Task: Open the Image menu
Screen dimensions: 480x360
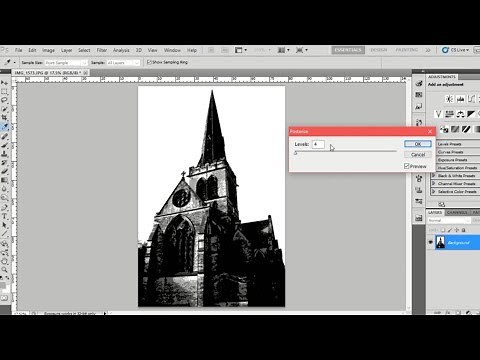Action: click(48, 50)
